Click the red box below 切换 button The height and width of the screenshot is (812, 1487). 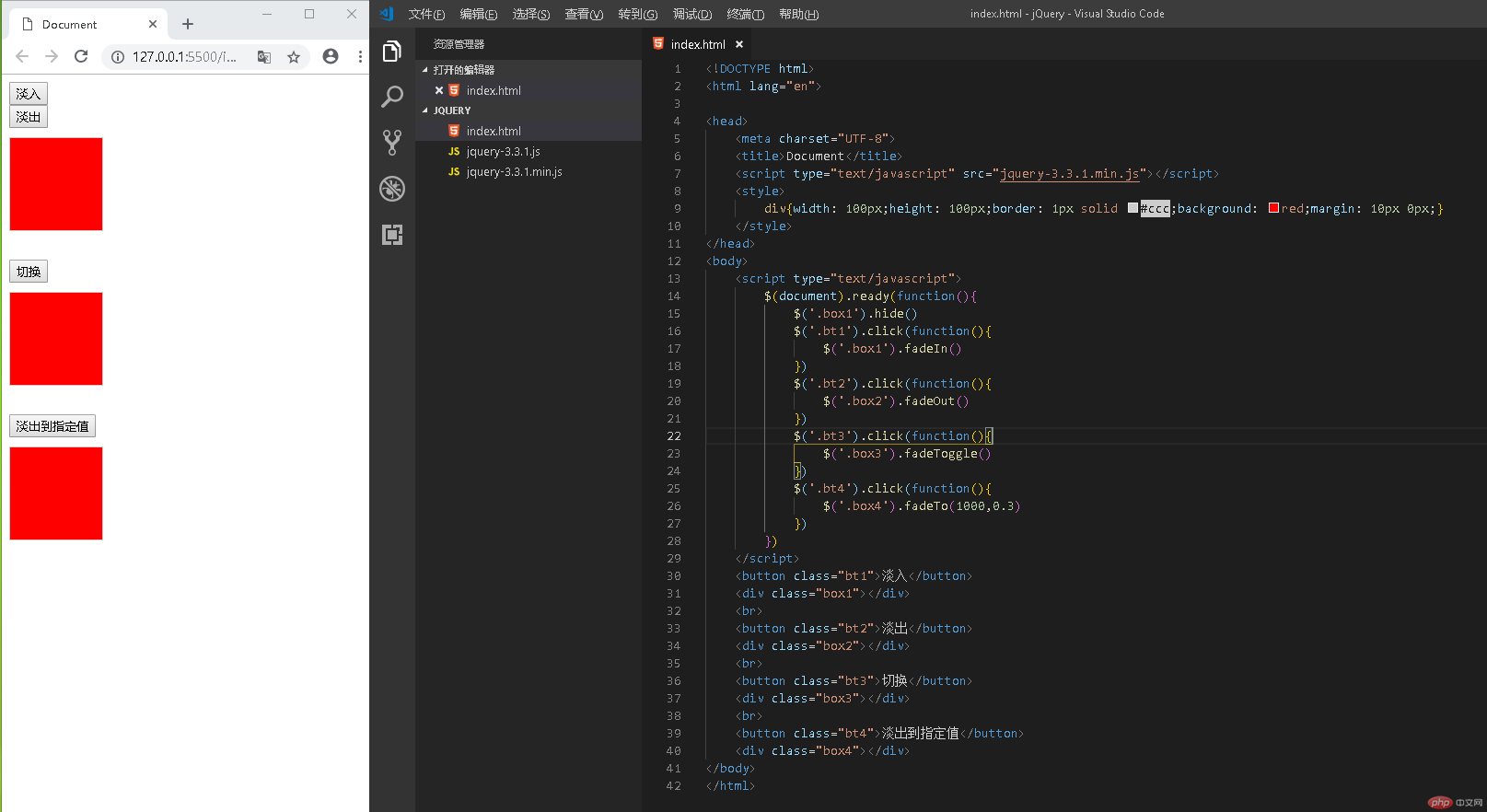click(x=56, y=339)
